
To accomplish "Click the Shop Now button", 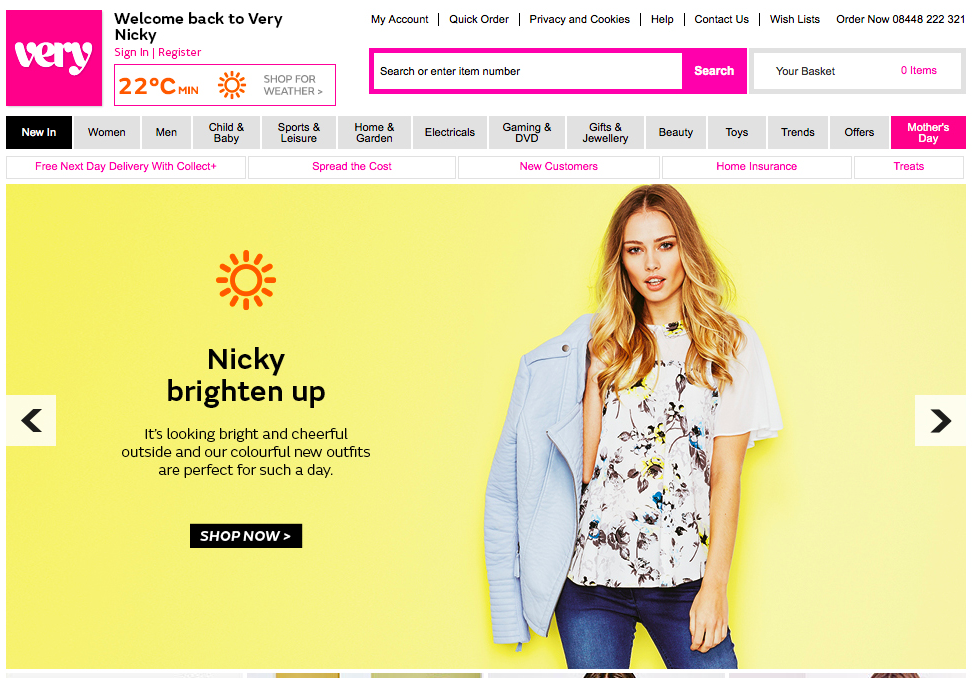I will coord(246,536).
